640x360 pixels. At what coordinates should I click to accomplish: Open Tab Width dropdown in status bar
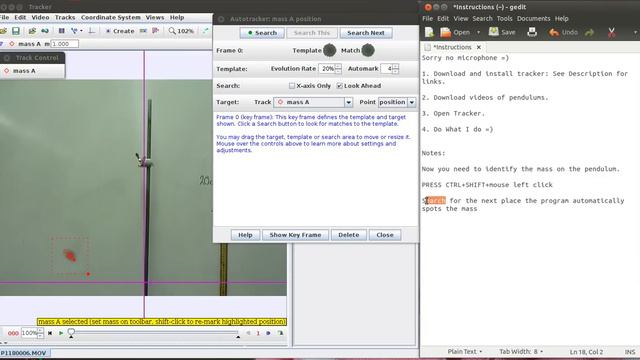click(521, 351)
